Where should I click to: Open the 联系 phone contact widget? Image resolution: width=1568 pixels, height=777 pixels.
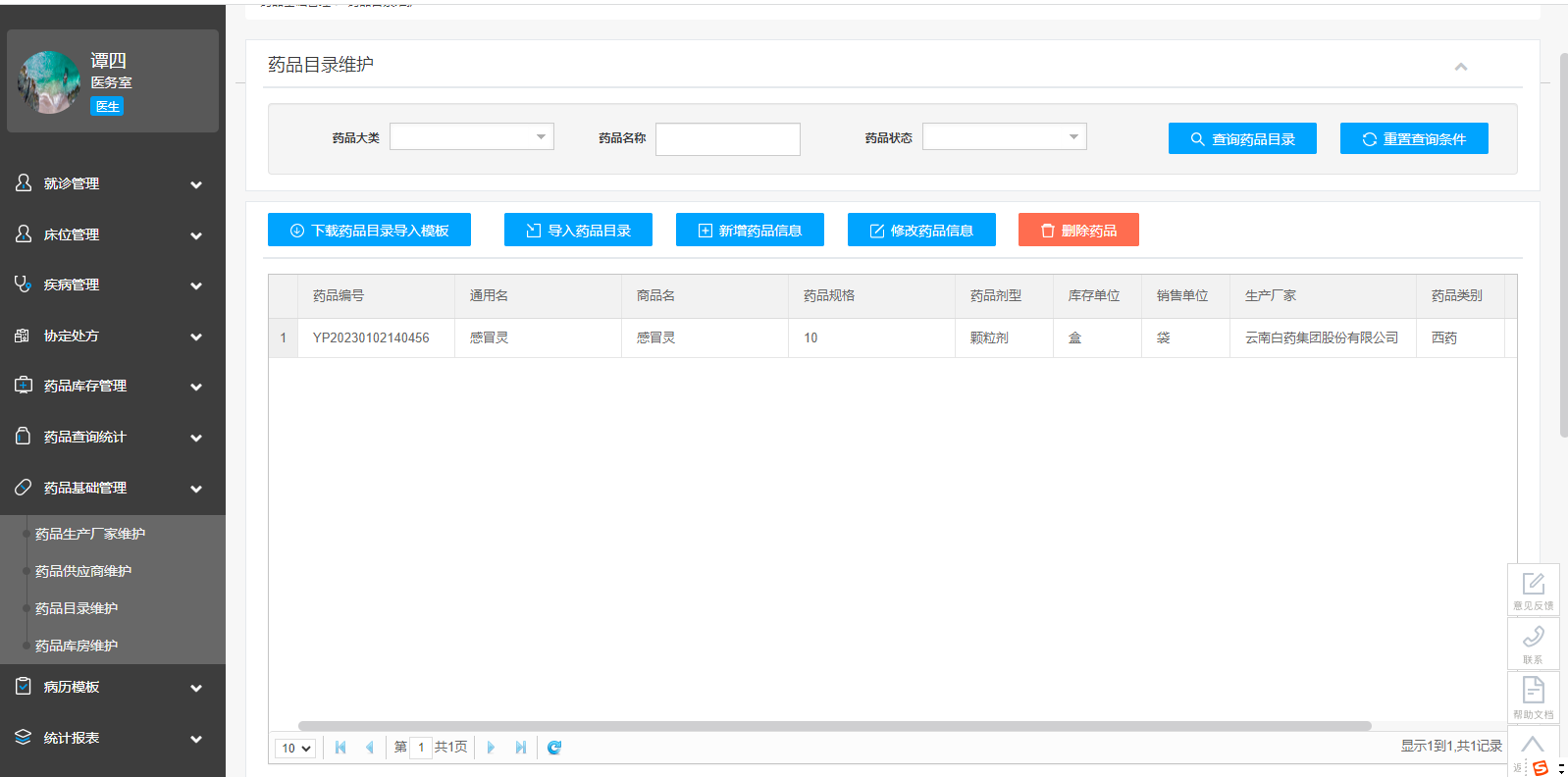[x=1533, y=644]
